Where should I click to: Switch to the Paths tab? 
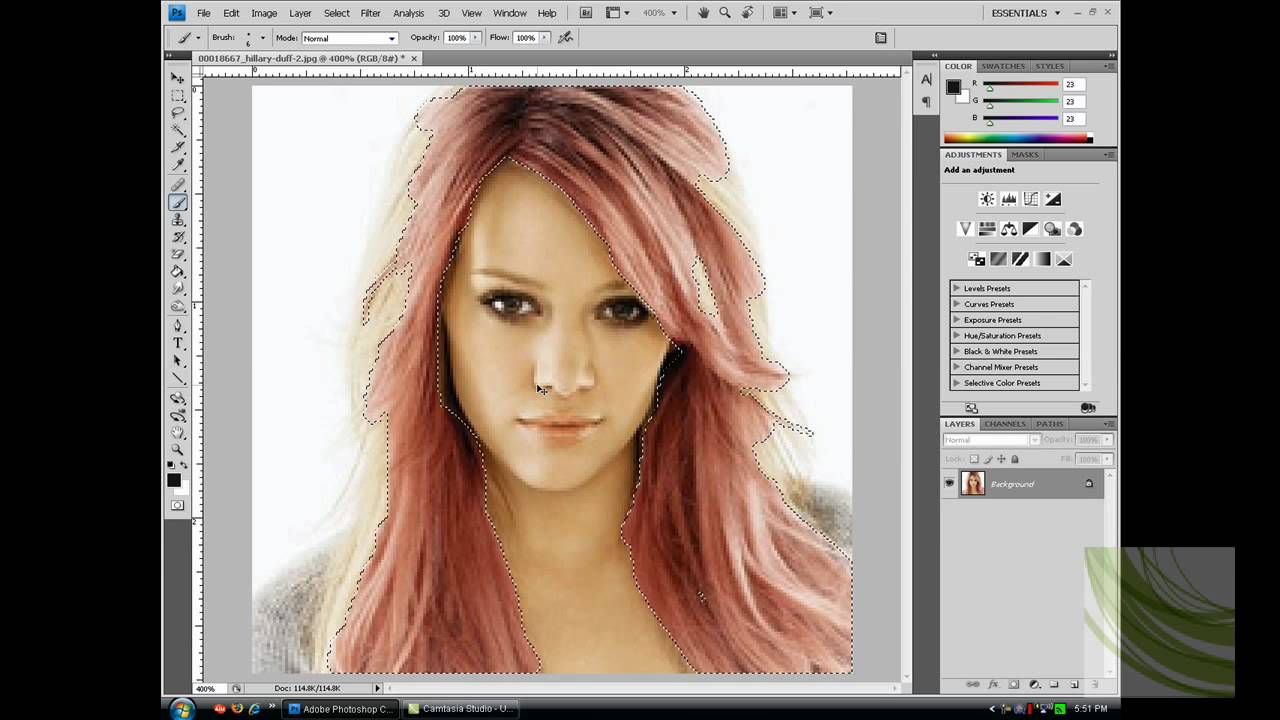pyautogui.click(x=1050, y=424)
